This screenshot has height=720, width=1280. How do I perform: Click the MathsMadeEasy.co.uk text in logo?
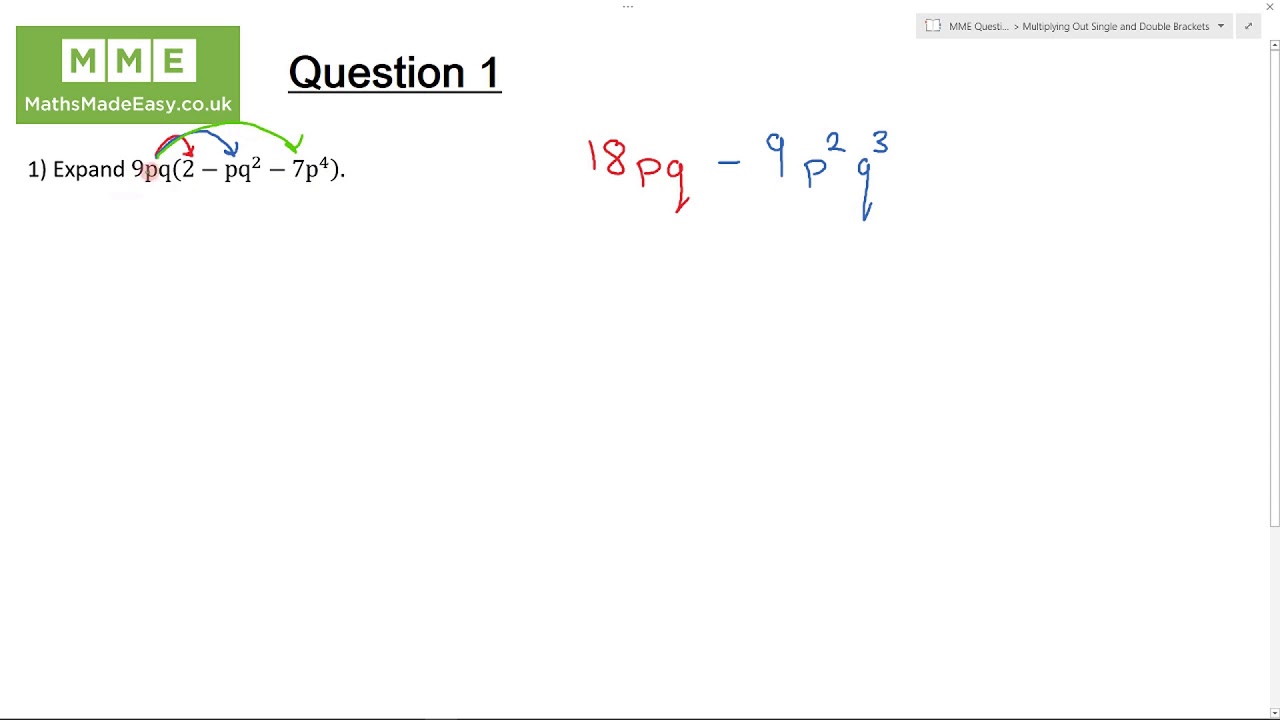point(128,104)
